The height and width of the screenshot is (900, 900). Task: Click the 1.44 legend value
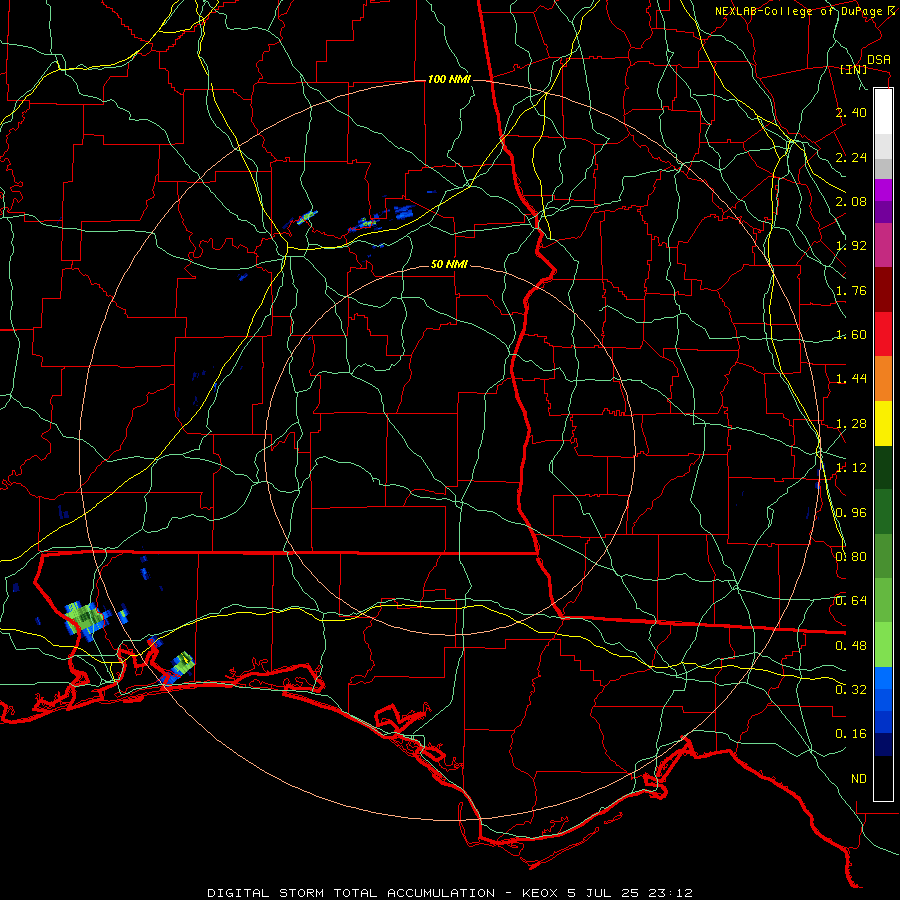(851, 379)
